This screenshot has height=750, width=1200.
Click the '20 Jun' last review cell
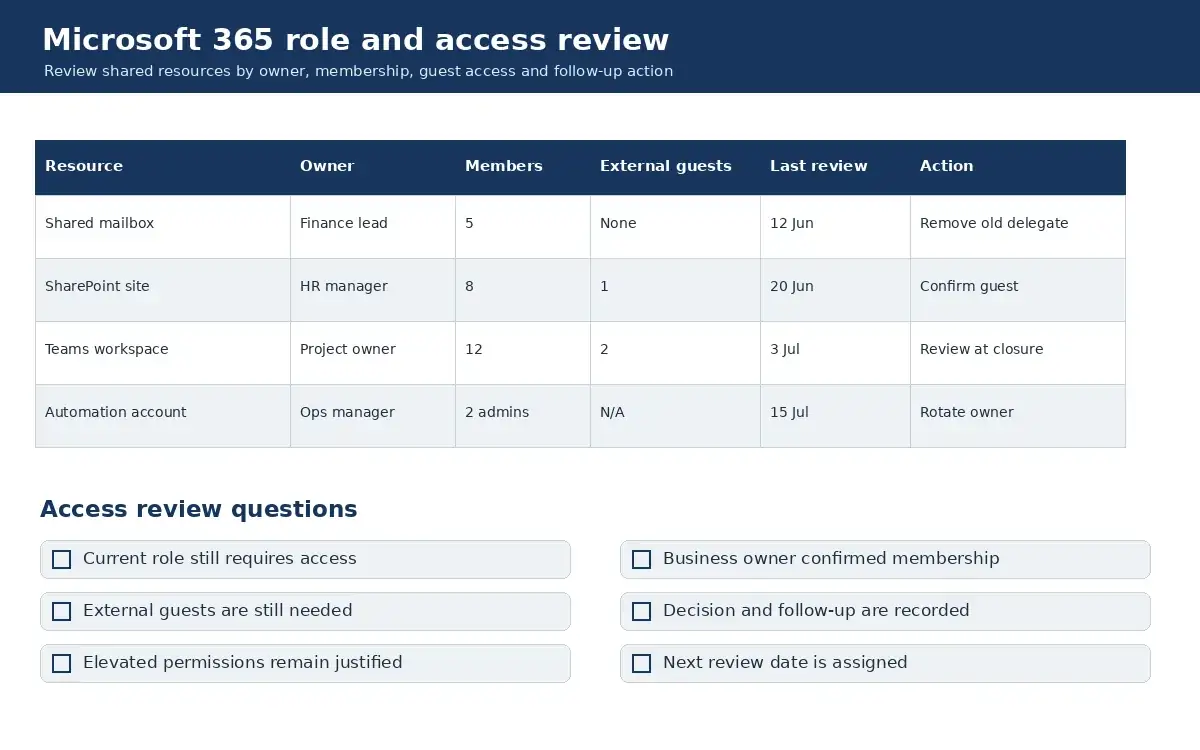click(x=836, y=289)
